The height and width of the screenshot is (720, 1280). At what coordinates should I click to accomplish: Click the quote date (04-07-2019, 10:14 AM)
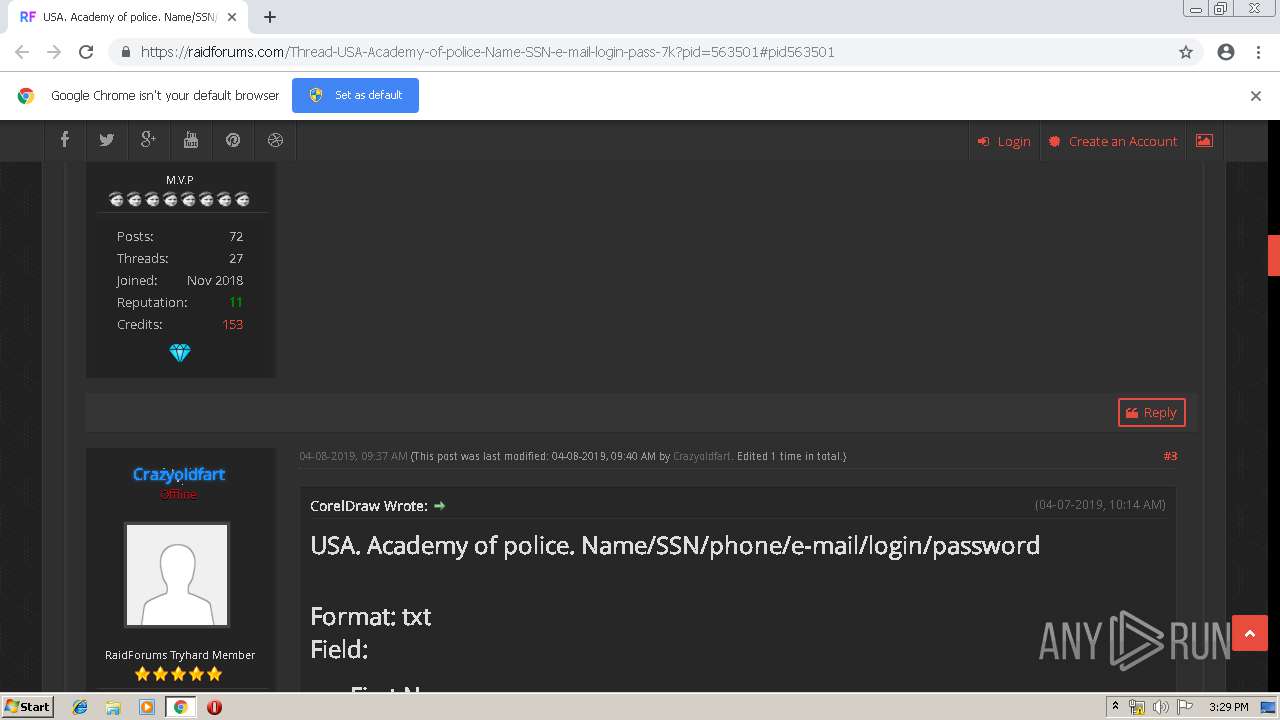(x=1100, y=505)
